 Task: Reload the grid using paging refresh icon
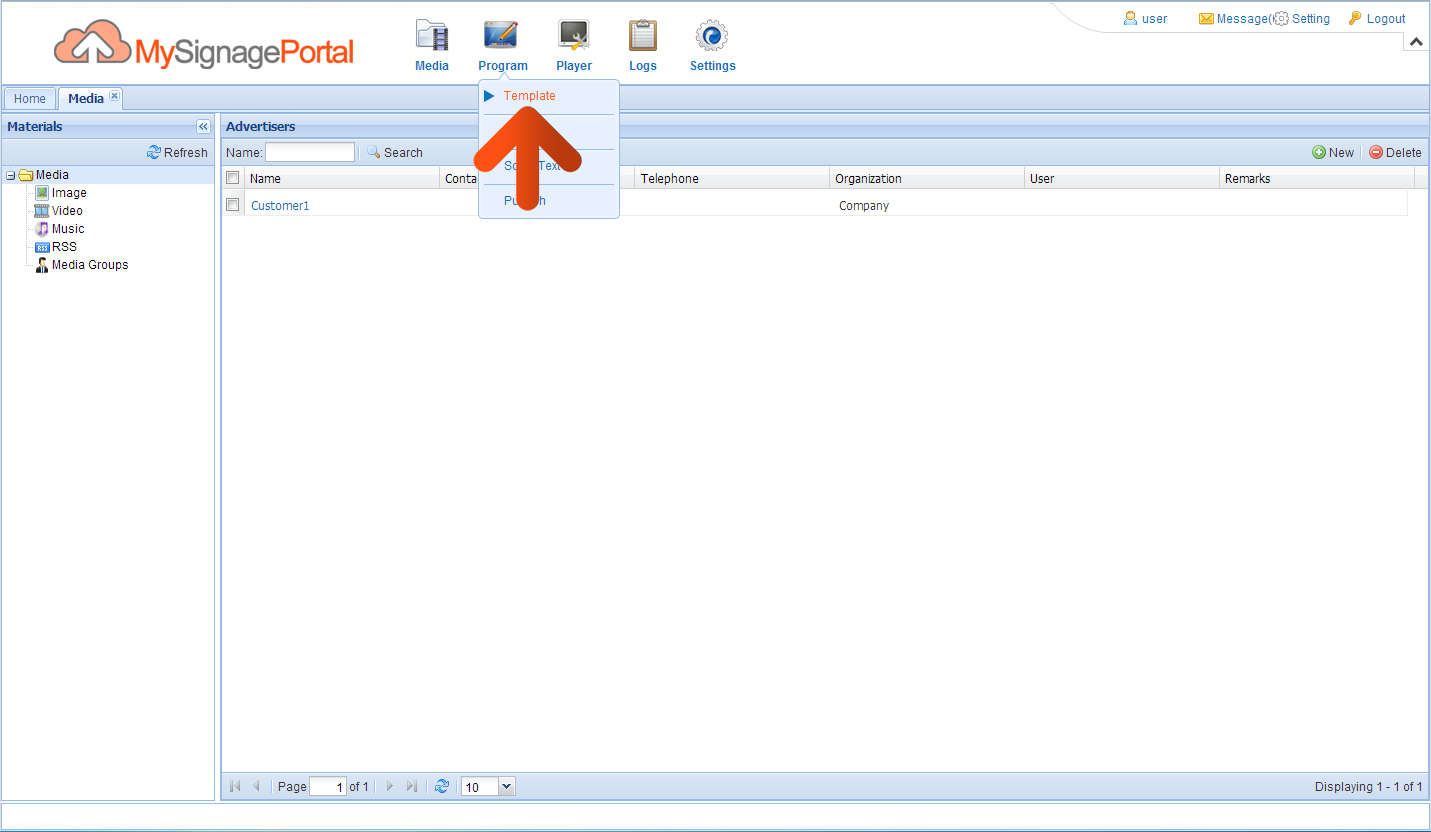442,787
